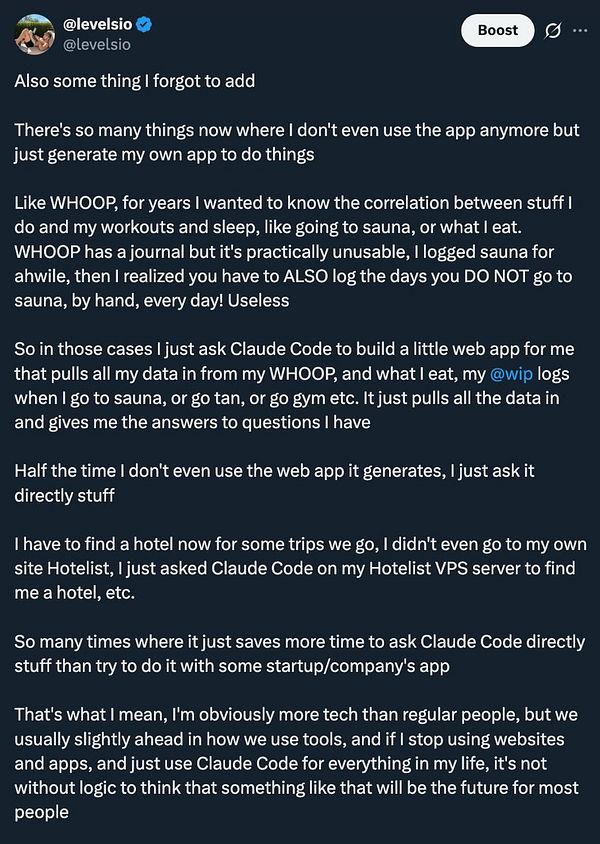
Task: Click the paragraph starting 'Like WHOOP, for years'
Action: click(x=294, y=251)
